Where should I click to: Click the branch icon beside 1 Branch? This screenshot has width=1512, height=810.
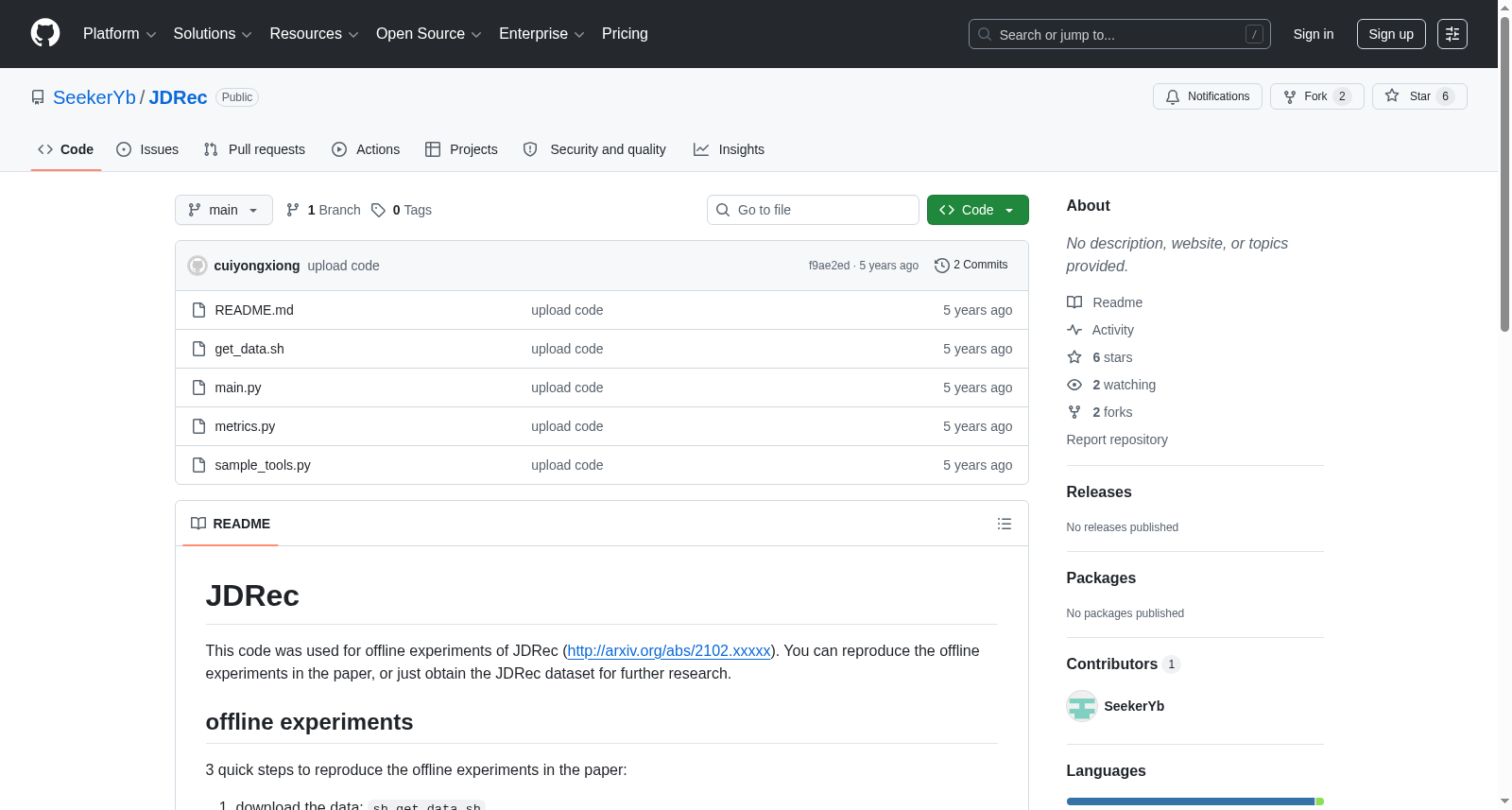click(x=293, y=210)
